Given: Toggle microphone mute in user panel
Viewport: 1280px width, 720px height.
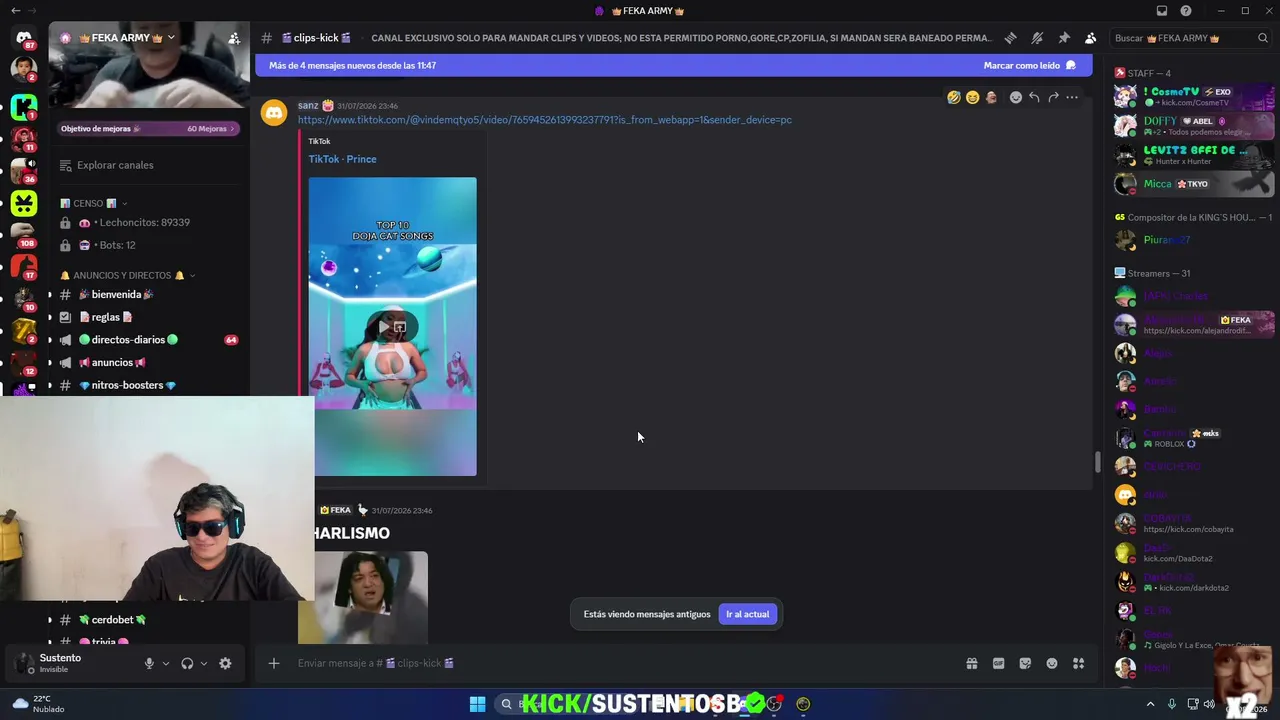Looking at the screenshot, I should click(x=149, y=663).
